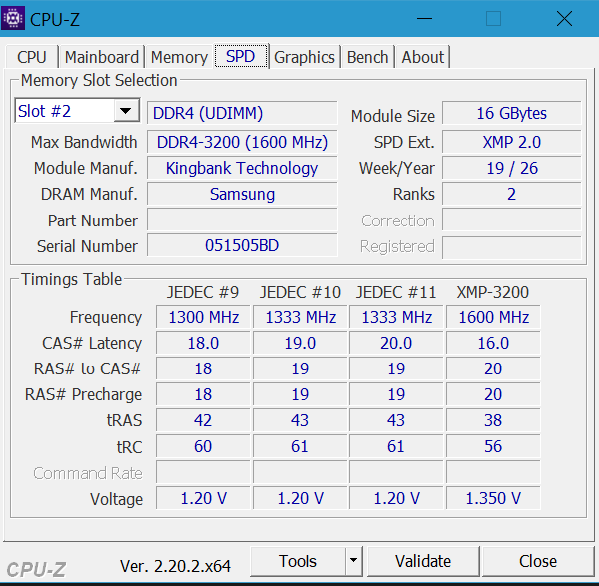This screenshot has width=599, height=586.
Task: Click tRAS value 42
Action: pyautogui.click(x=203, y=420)
